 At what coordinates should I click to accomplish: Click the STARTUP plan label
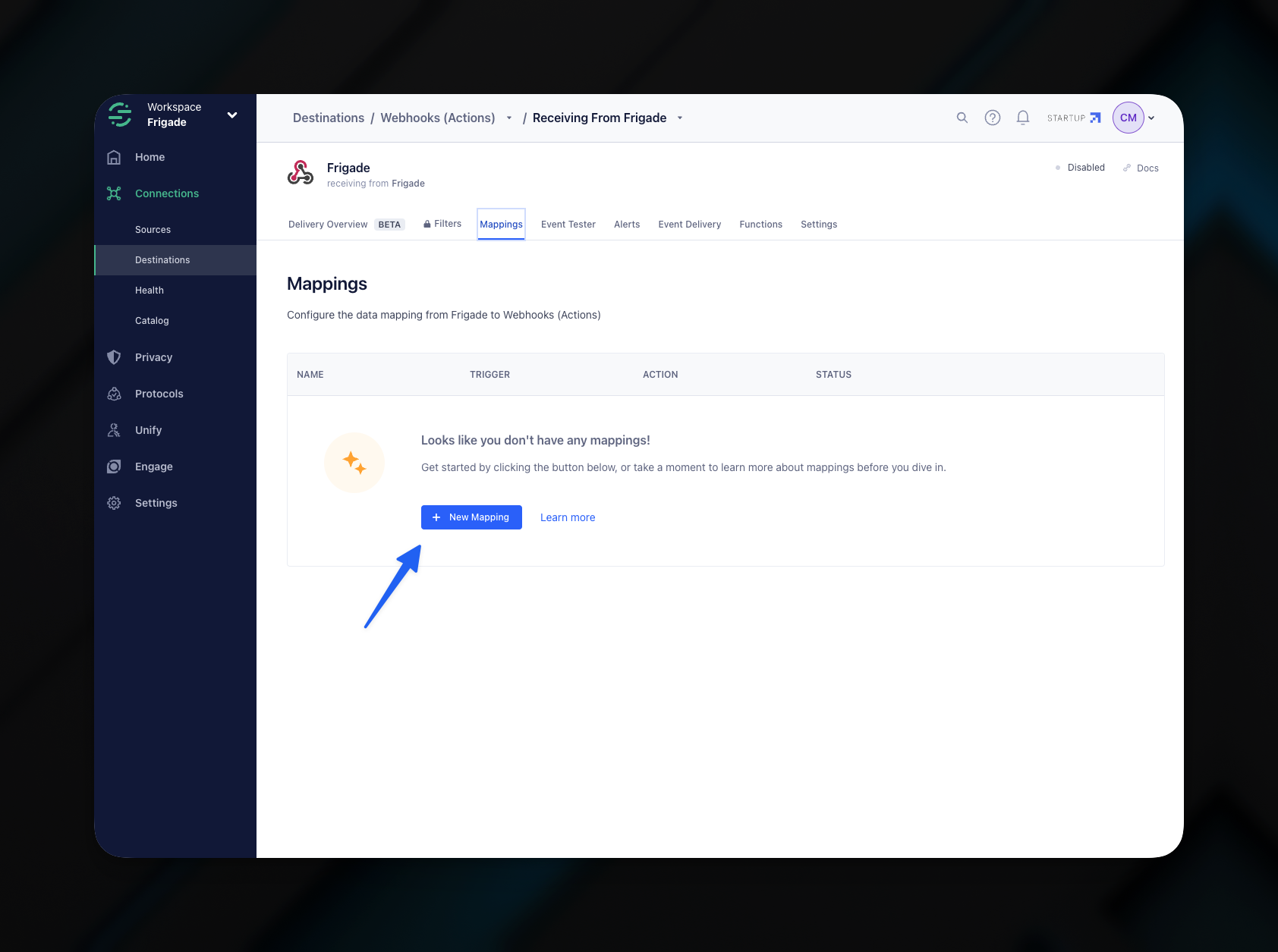(x=1066, y=118)
